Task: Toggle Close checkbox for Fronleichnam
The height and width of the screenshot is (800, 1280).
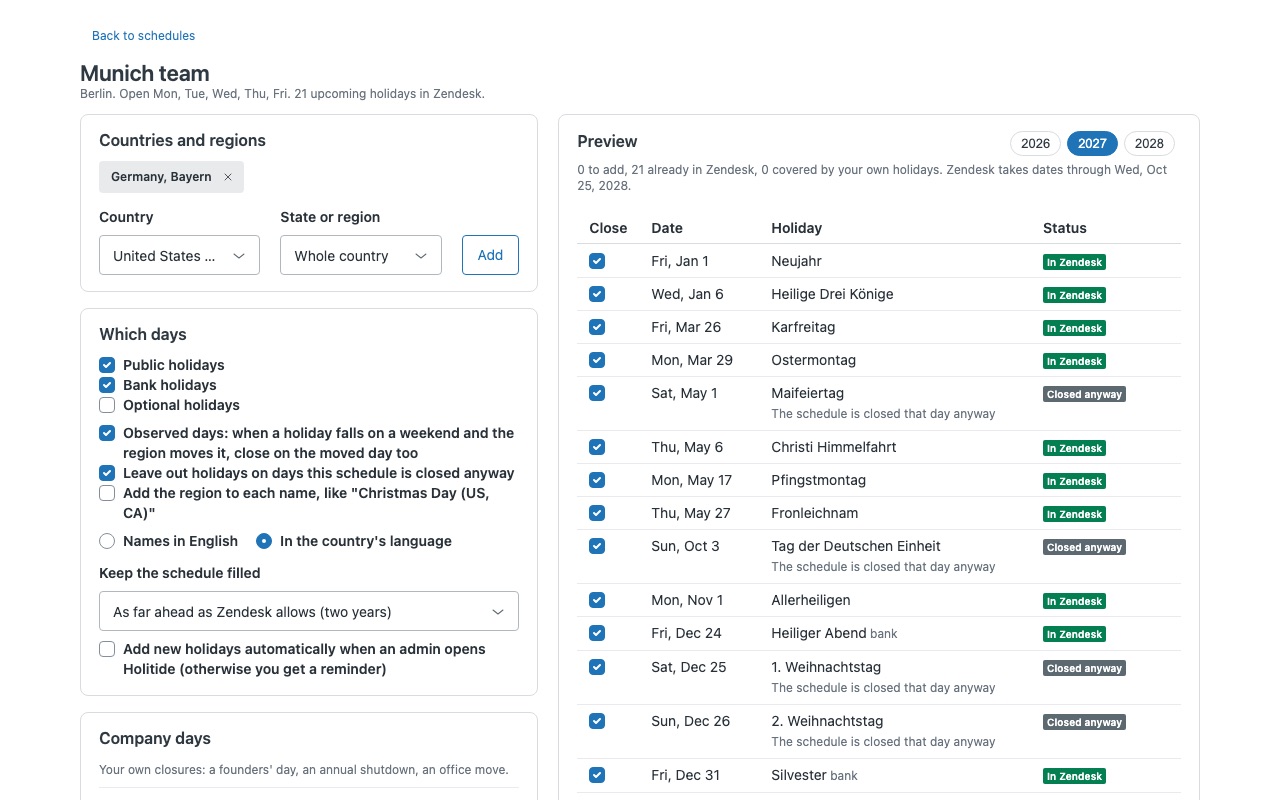Action: click(597, 513)
